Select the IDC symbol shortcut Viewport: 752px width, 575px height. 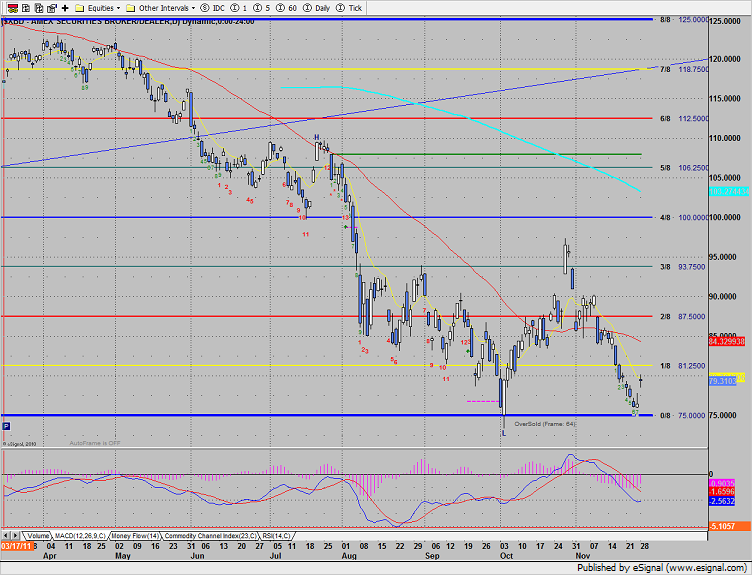(x=212, y=8)
